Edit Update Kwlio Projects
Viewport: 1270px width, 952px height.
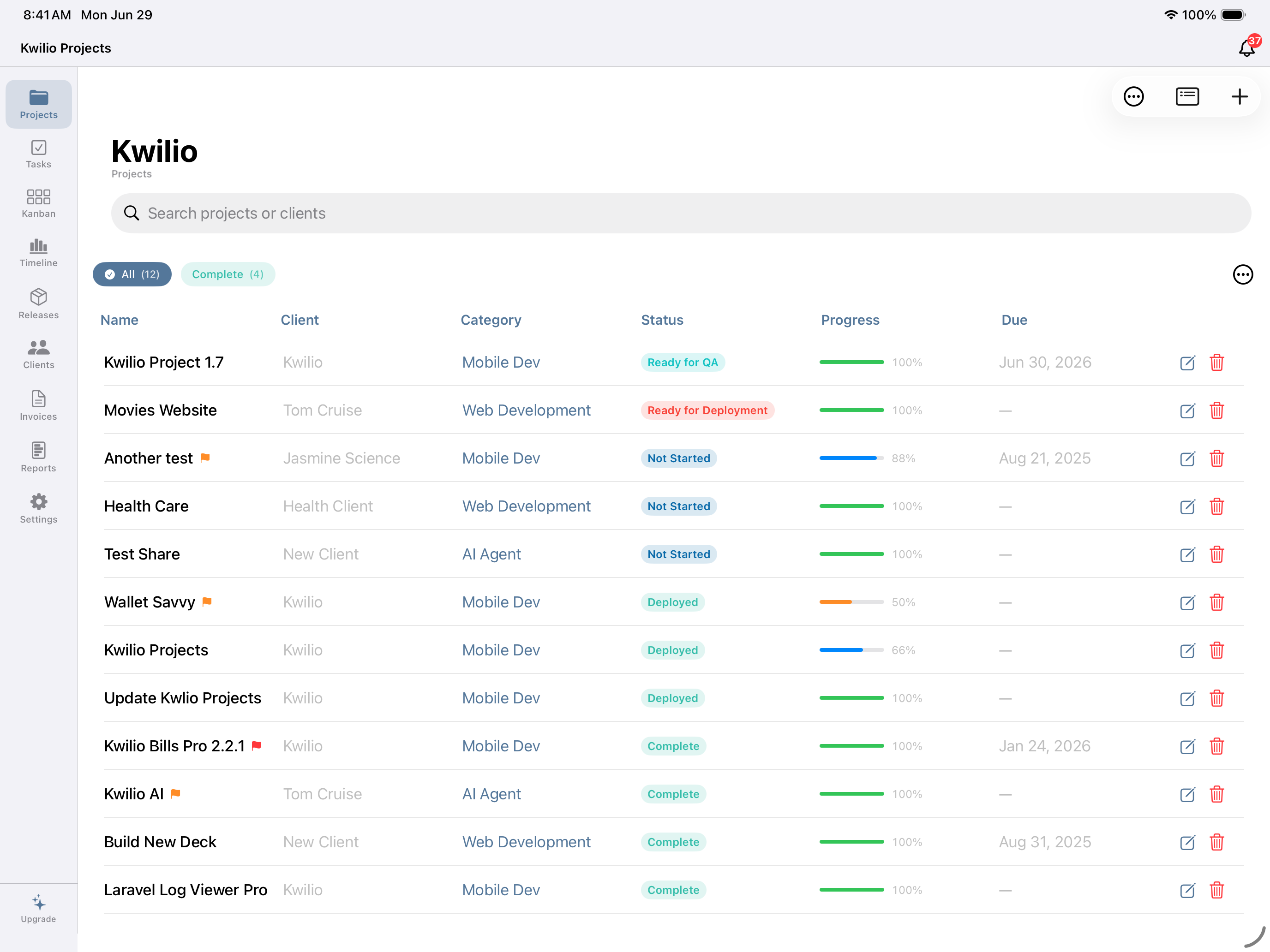(x=1187, y=698)
